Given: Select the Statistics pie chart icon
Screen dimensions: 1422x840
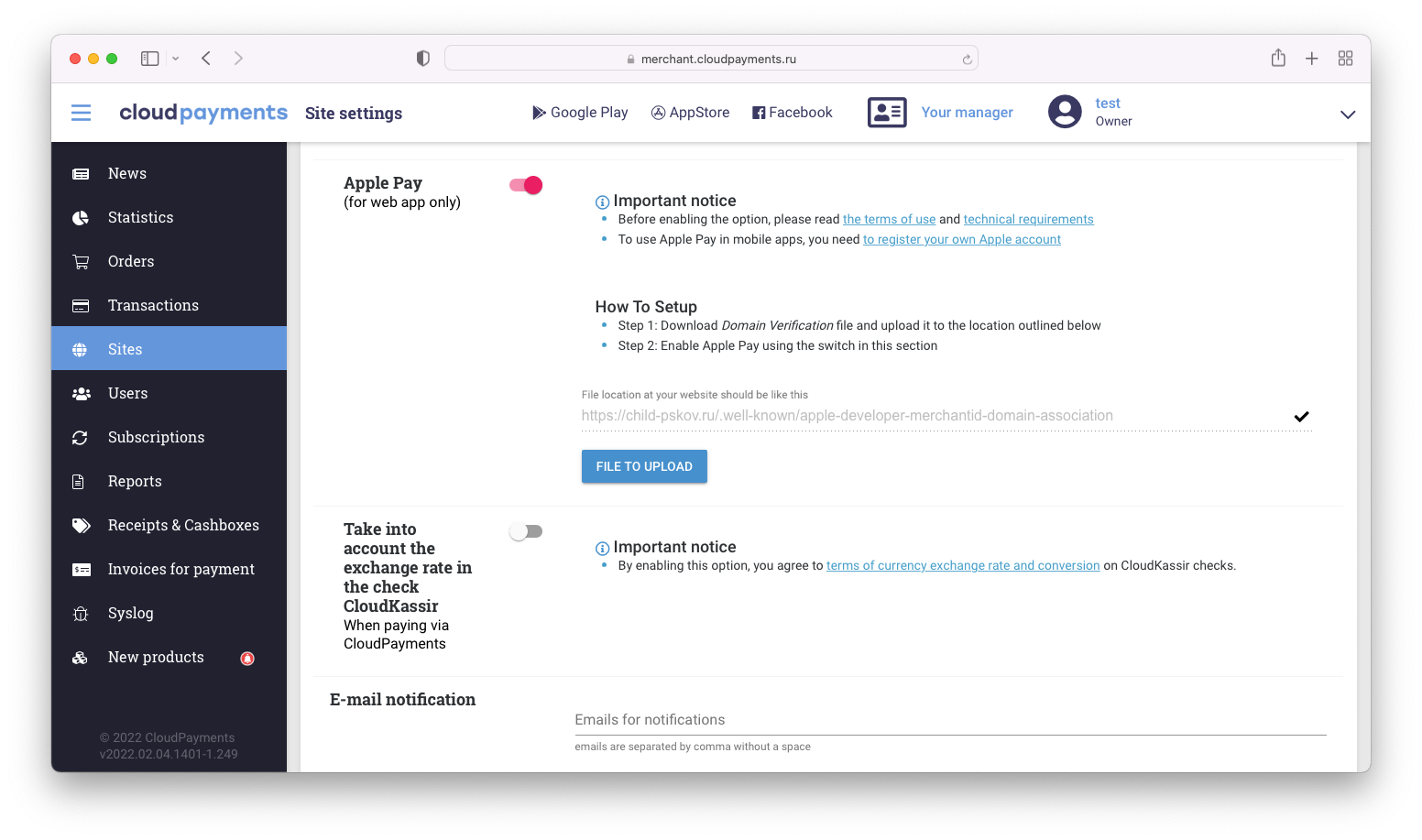Looking at the screenshot, I should [x=81, y=217].
